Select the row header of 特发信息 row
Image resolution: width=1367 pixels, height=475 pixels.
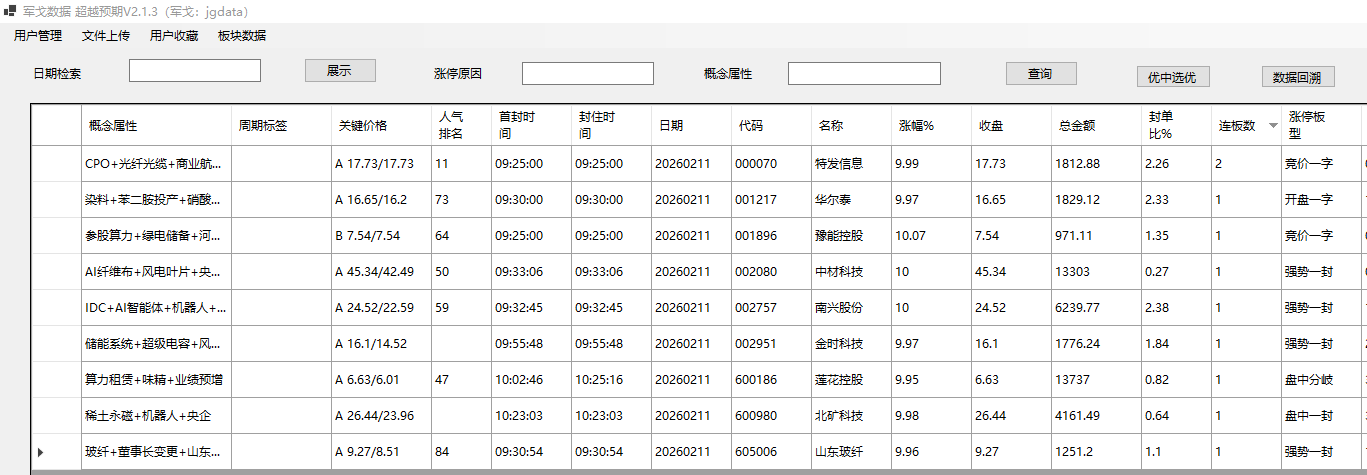coord(56,164)
